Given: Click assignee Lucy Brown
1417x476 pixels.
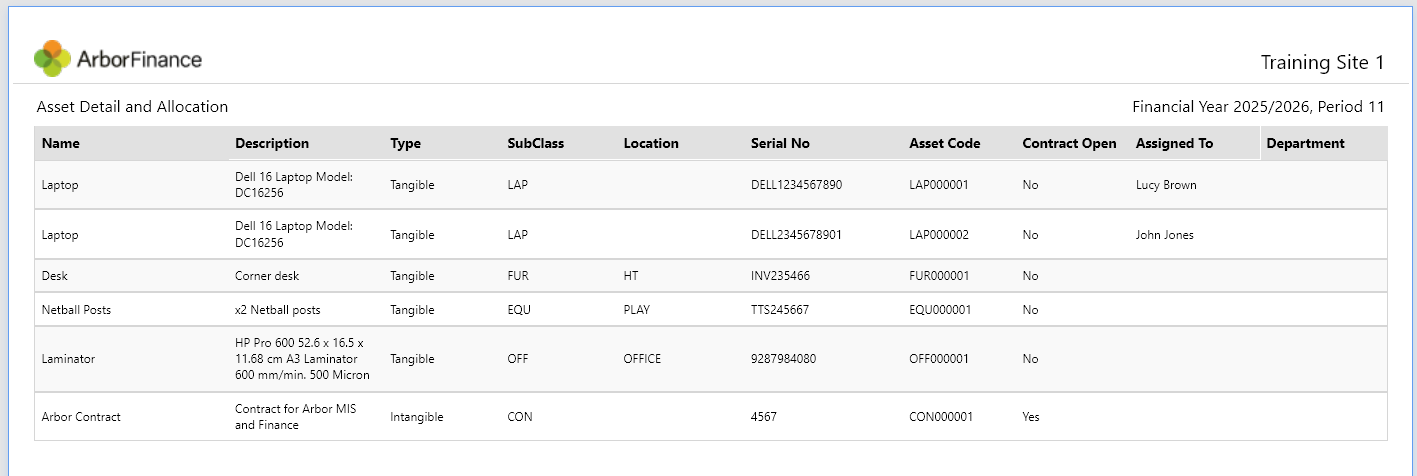Looking at the screenshot, I should click(x=1166, y=185).
